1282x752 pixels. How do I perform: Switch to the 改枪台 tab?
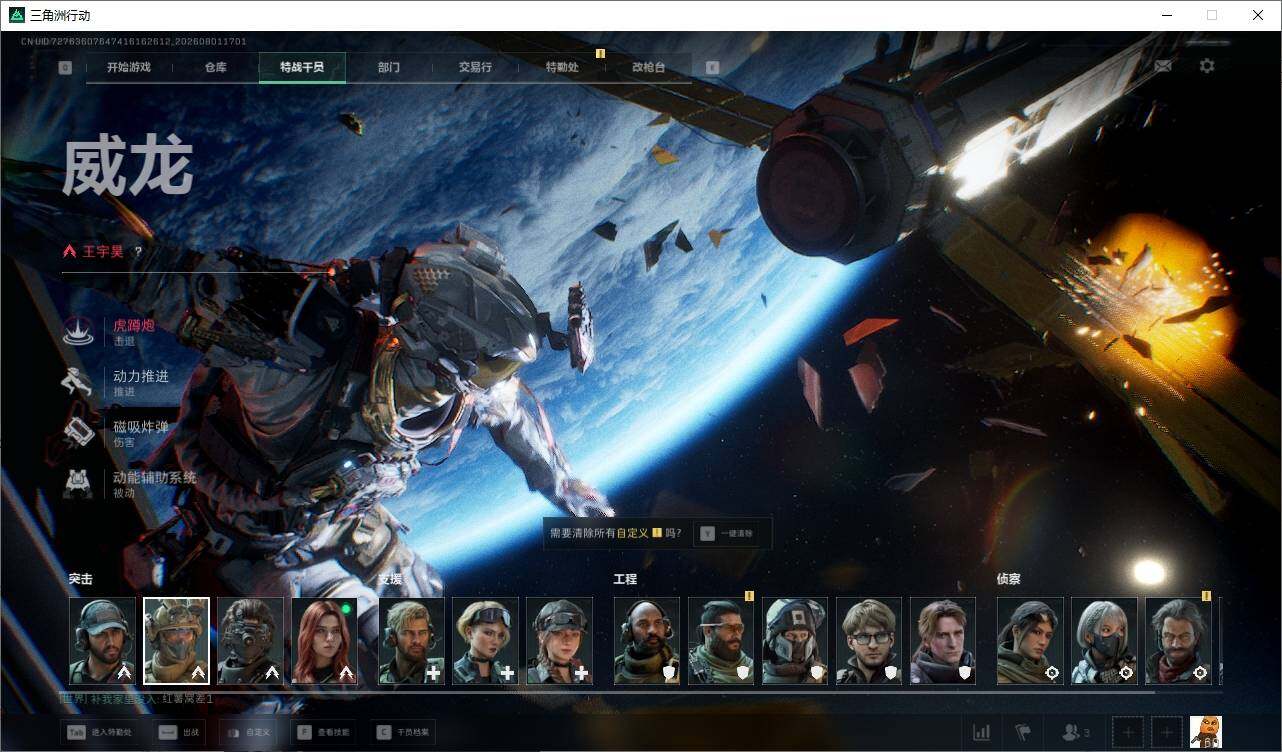(x=648, y=67)
